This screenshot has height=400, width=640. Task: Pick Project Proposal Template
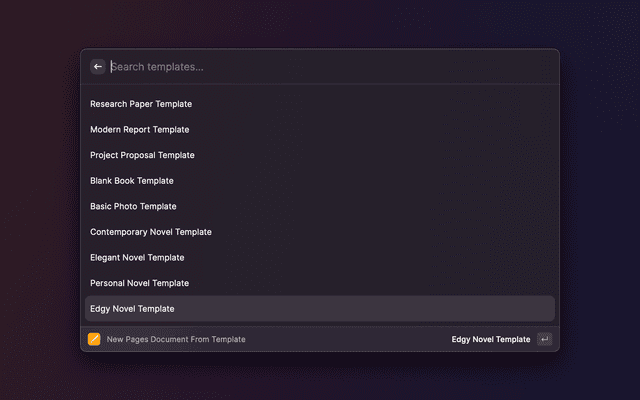pyautogui.click(x=142, y=155)
